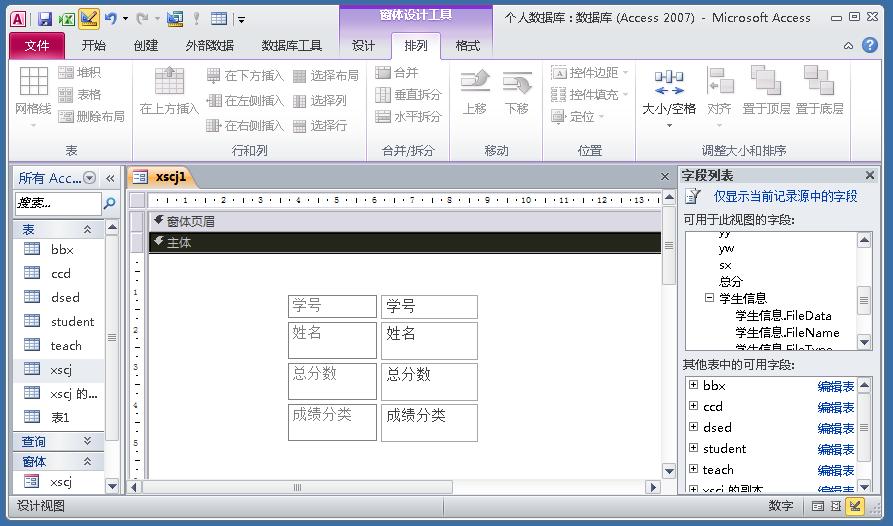893x526 pixels.
Task: Click the Save icon in quick access toolbar
Action: pos(44,18)
